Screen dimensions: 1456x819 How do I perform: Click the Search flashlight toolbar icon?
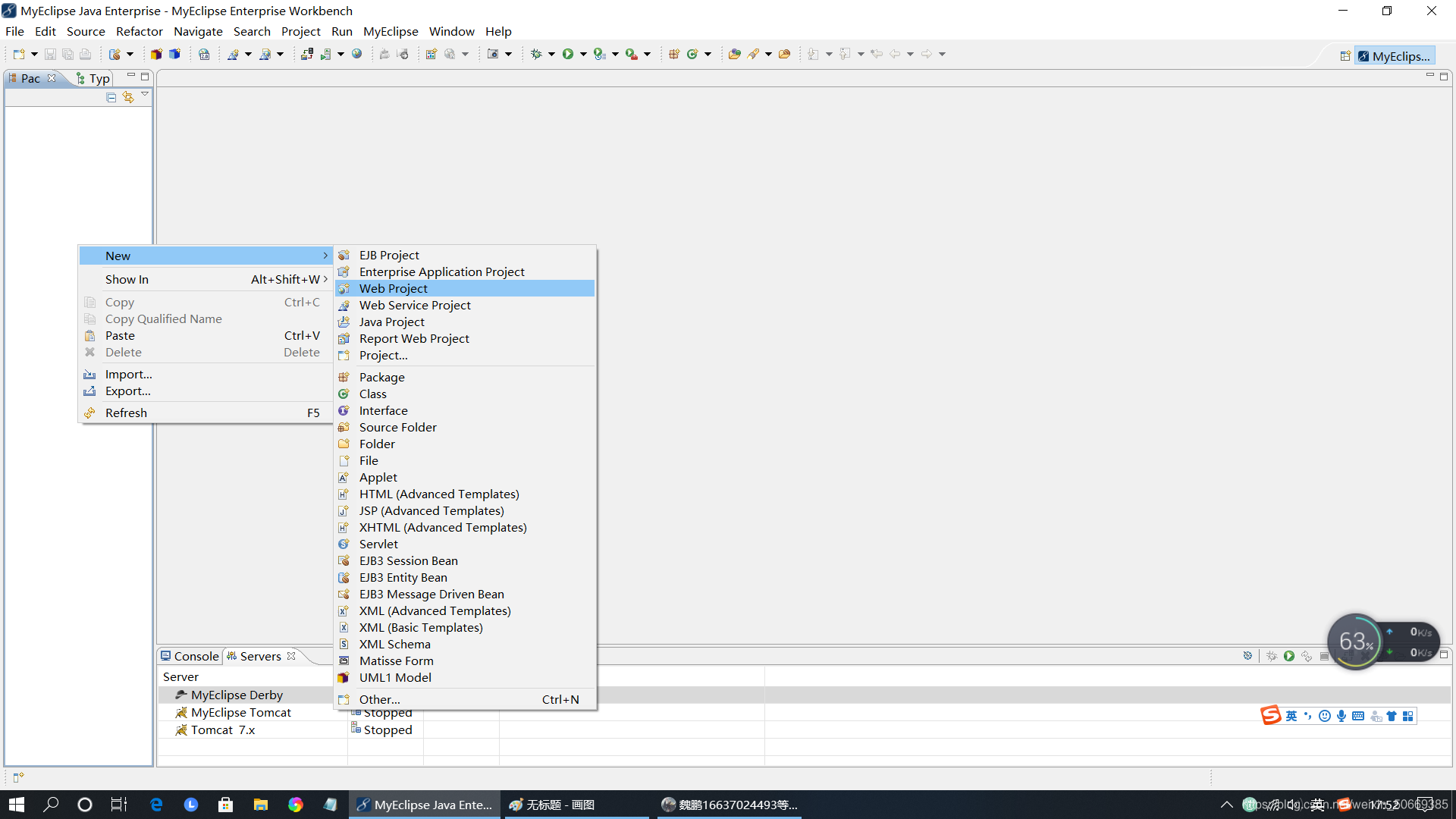[x=753, y=54]
